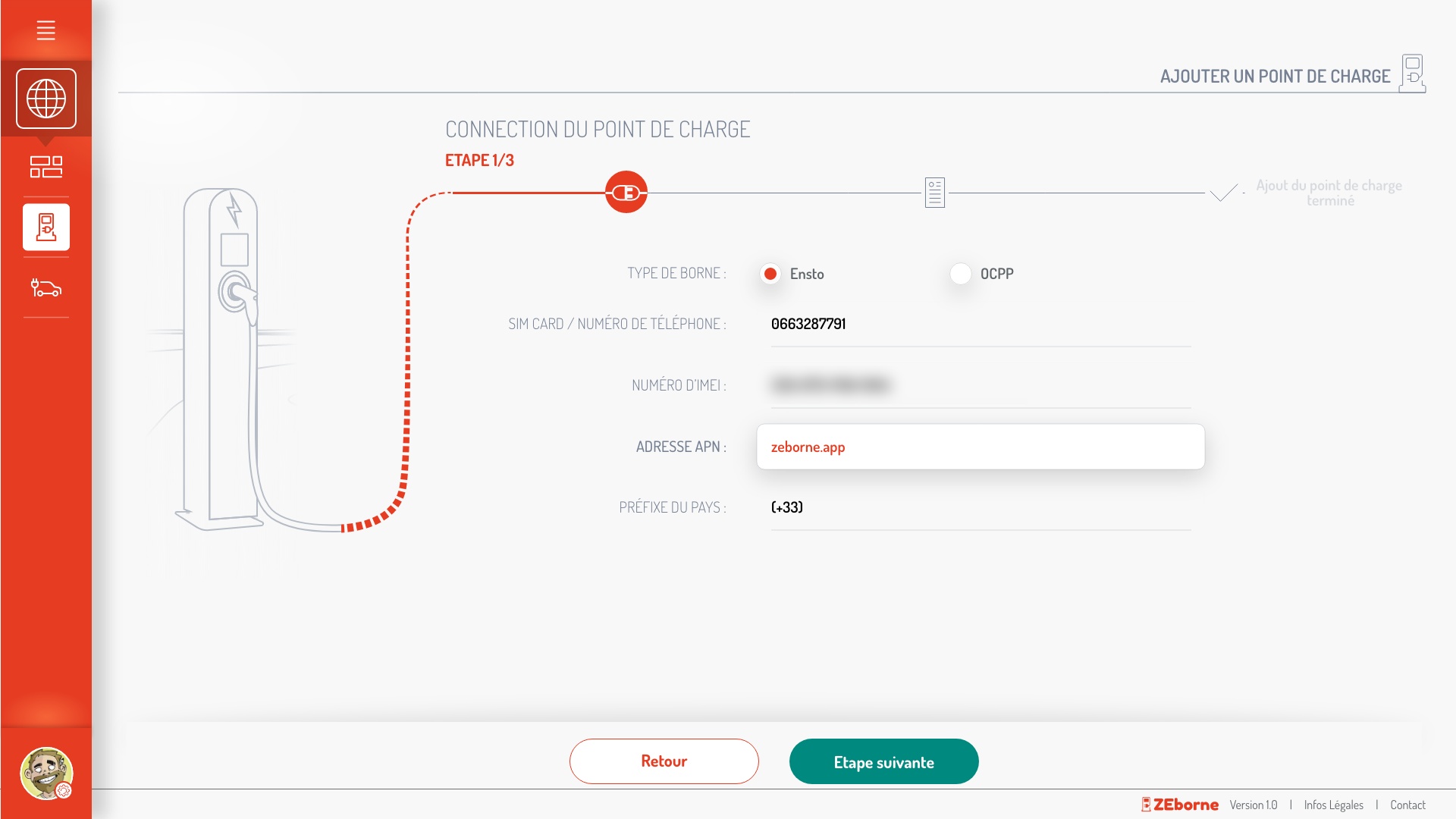Click the Numéro d'IMEI field
1456x819 pixels.
click(x=980, y=385)
